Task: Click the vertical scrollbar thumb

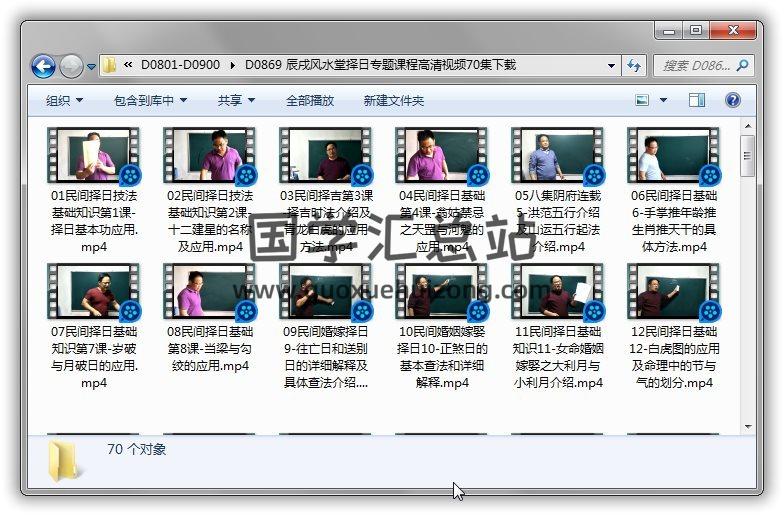Action: point(748,156)
